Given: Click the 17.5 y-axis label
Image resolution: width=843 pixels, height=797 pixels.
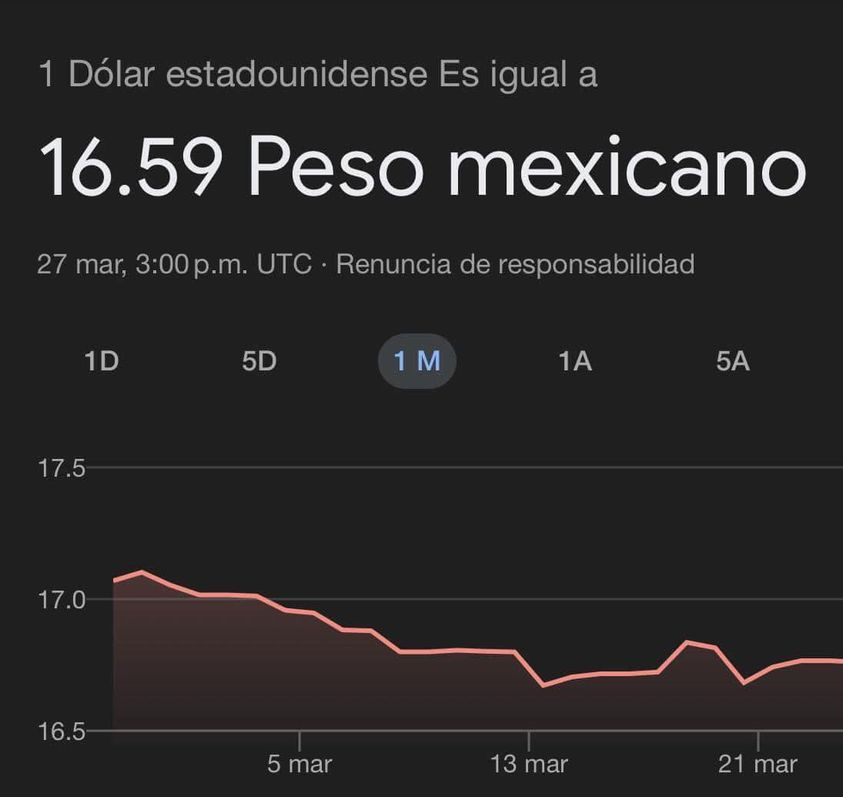Looking at the screenshot, I should tap(62, 468).
